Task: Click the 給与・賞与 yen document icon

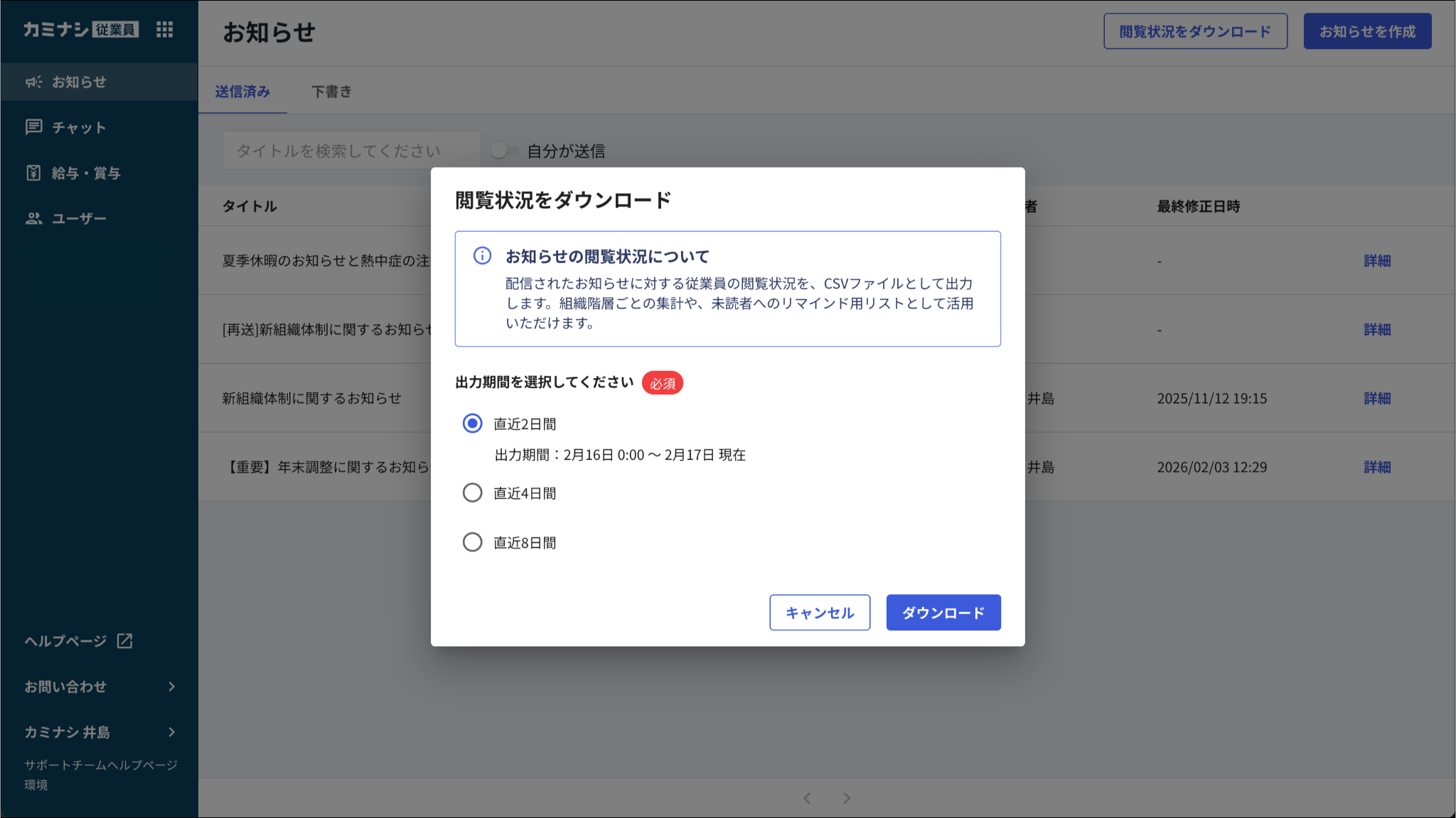Action: tap(33, 173)
